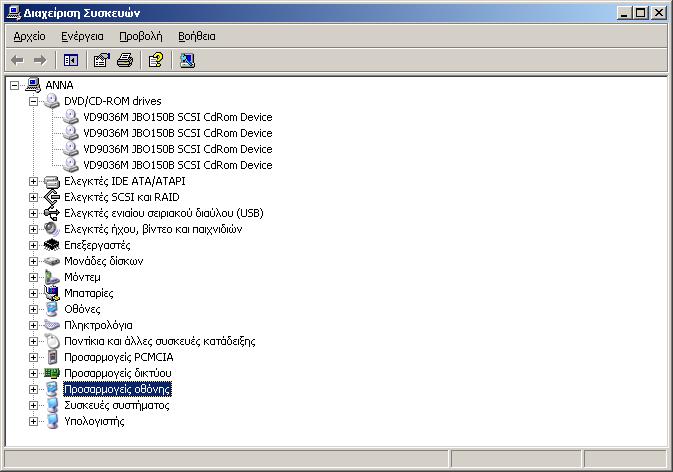The width and height of the screenshot is (673, 472).
Task: Expand Ελεγκτές ήχου, βίντεο και παιχνιδιών
Action: tap(33, 230)
